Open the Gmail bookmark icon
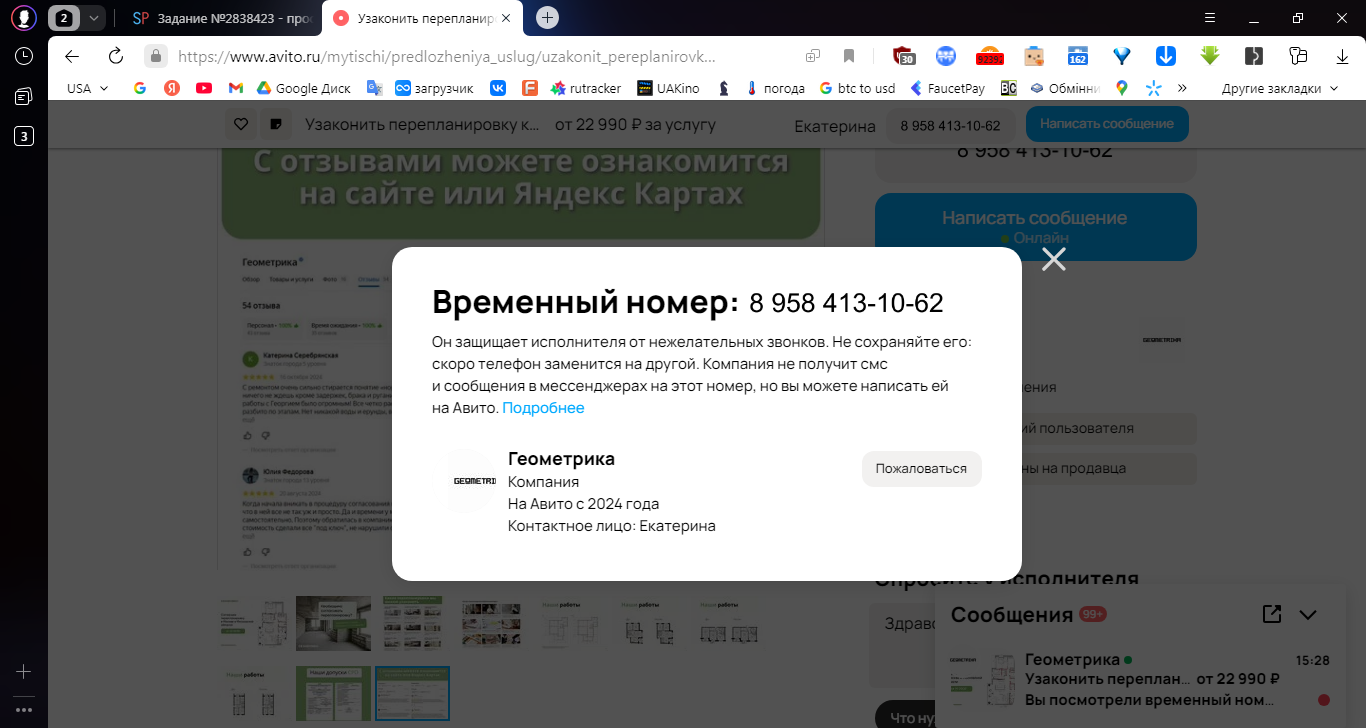Image resolution: width=1366 pixels, height=728 pixels. point(236,88)
